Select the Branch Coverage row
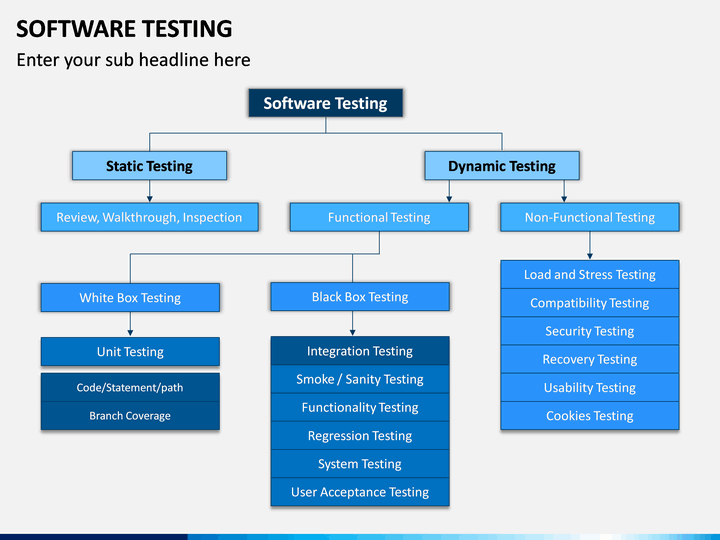The width and height of the screenshot is (720, 540). point(130,416)
